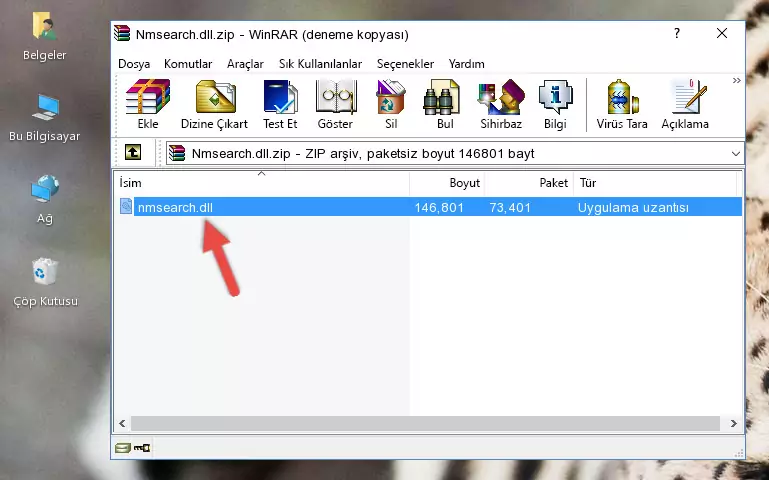This screenshot has height=480, width=769.
Task: Click the nmsearch.dll file icon
Action: click(x=126, y=206)
